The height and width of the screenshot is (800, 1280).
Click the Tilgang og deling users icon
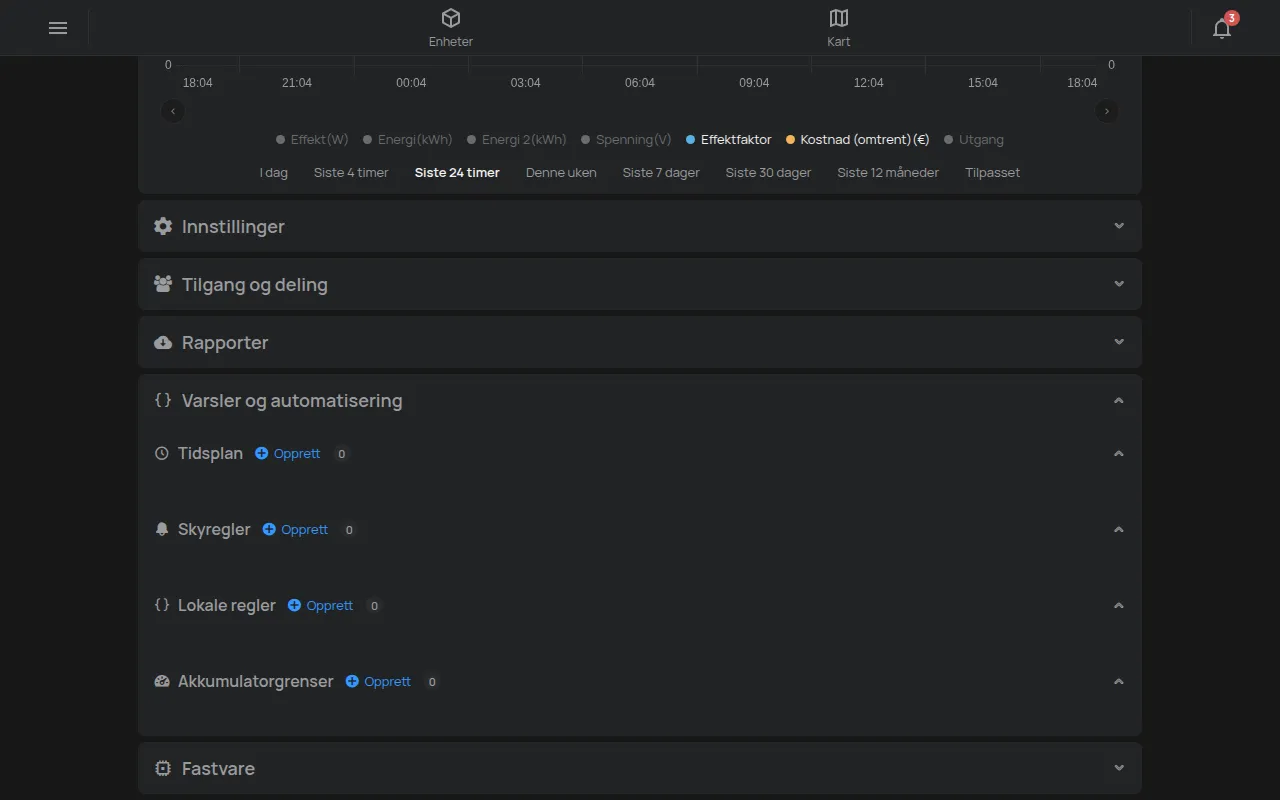[163, 284]
